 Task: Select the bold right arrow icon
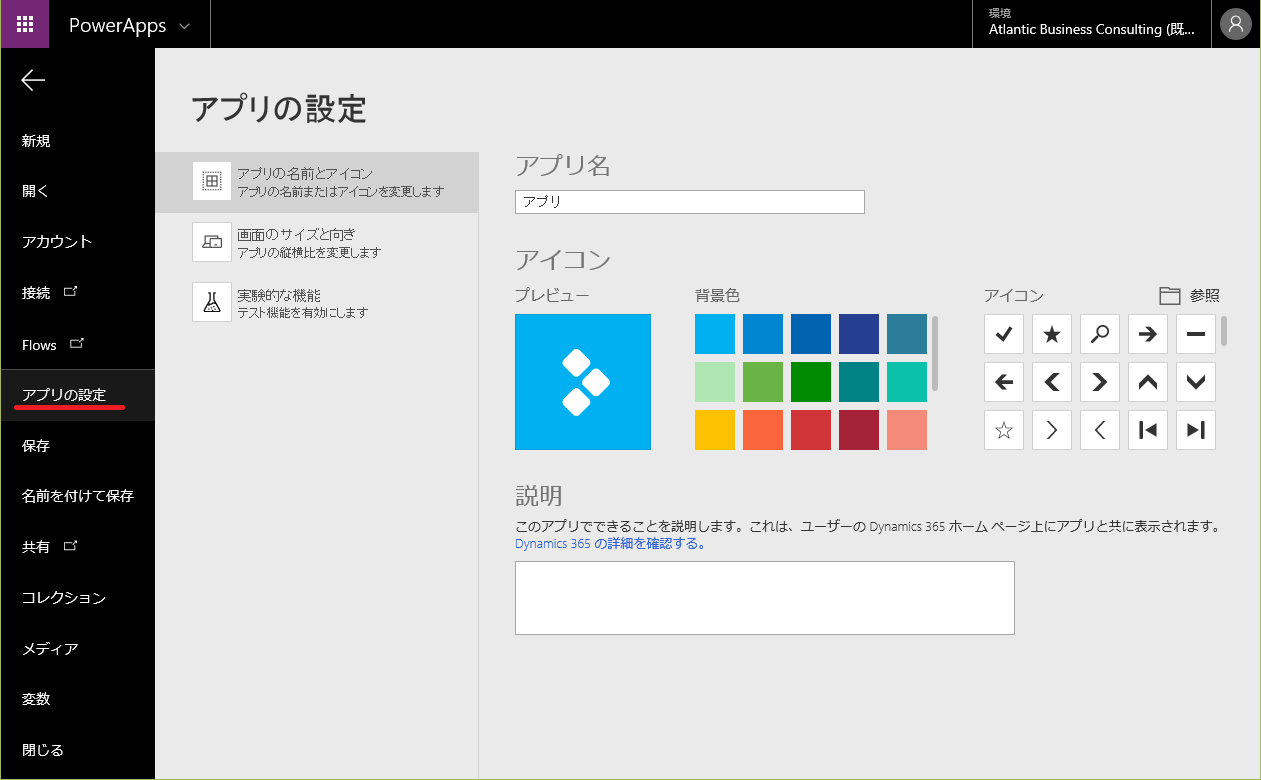pos(1148,334)
